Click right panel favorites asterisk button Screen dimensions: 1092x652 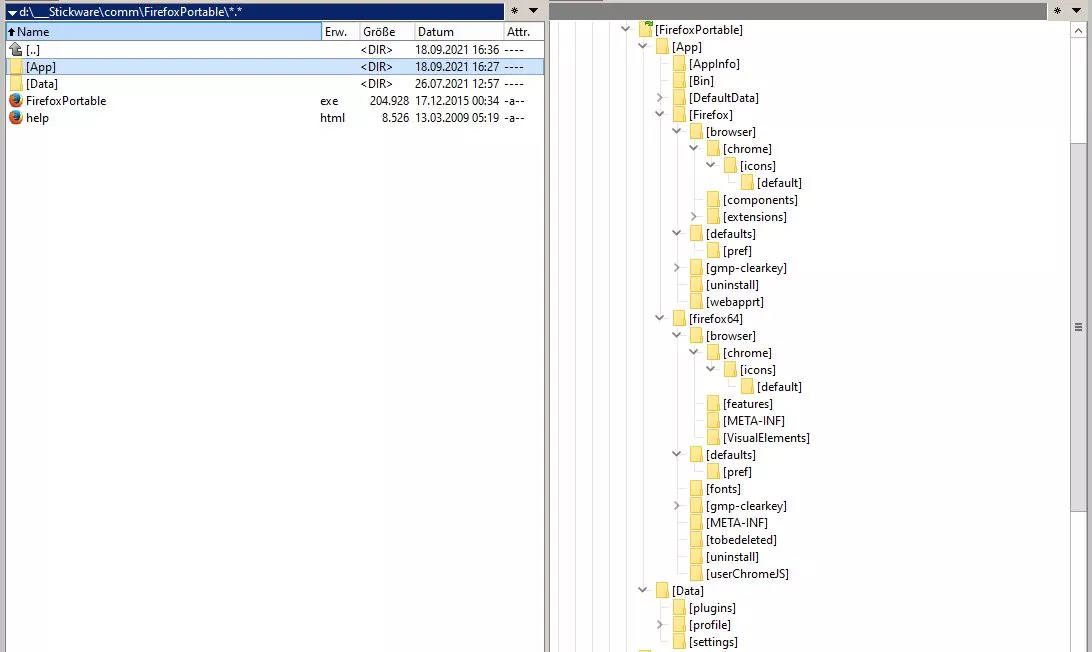(1057, 11)
